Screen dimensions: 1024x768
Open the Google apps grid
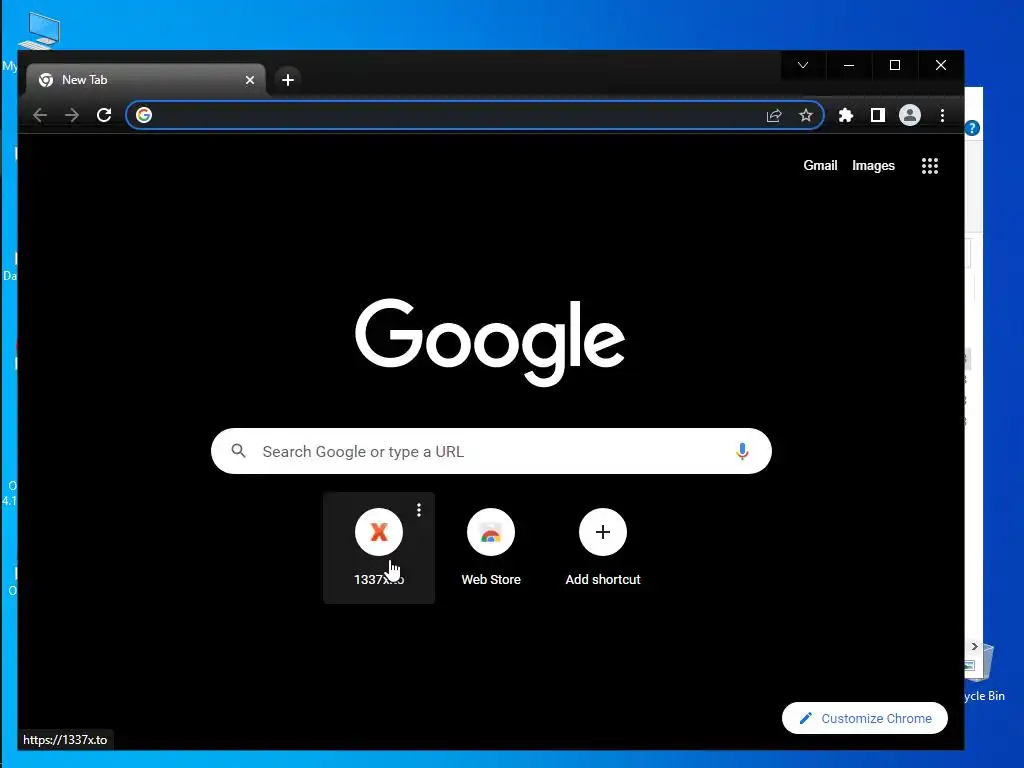tap(929, 166)
